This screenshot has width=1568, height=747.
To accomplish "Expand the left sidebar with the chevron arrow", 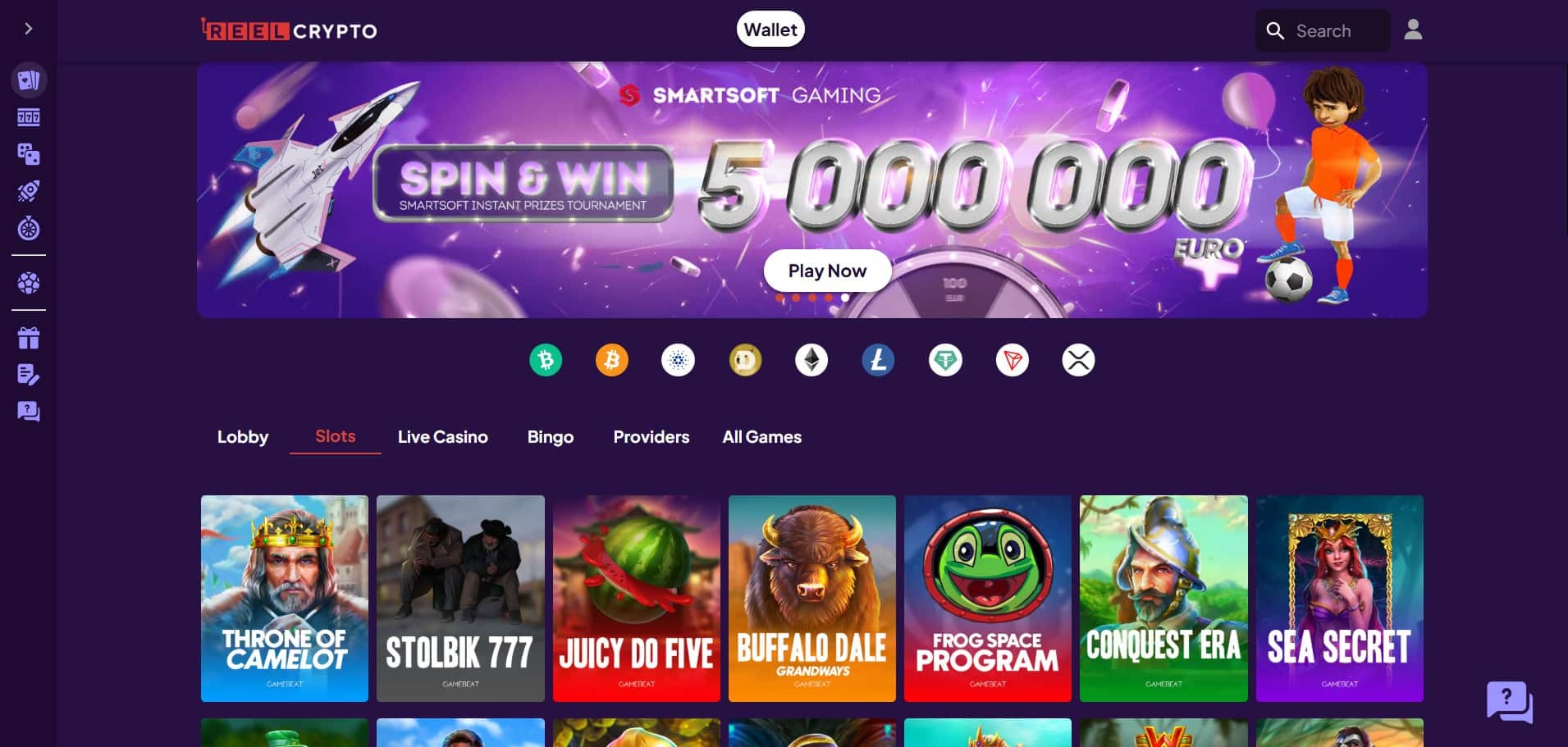I will tap(29, 29).
